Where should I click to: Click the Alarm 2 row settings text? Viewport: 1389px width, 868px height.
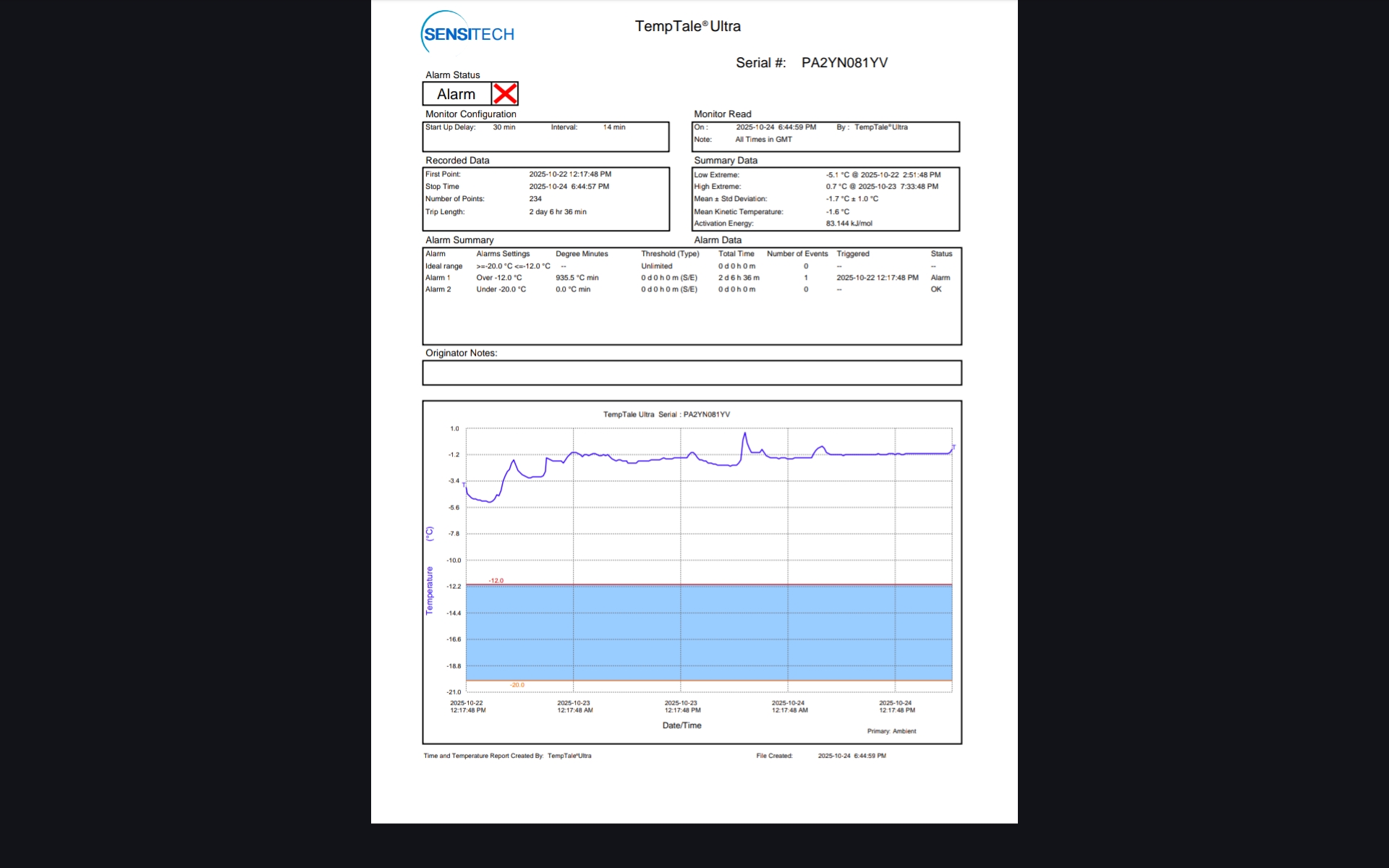[x=501, y=289]
